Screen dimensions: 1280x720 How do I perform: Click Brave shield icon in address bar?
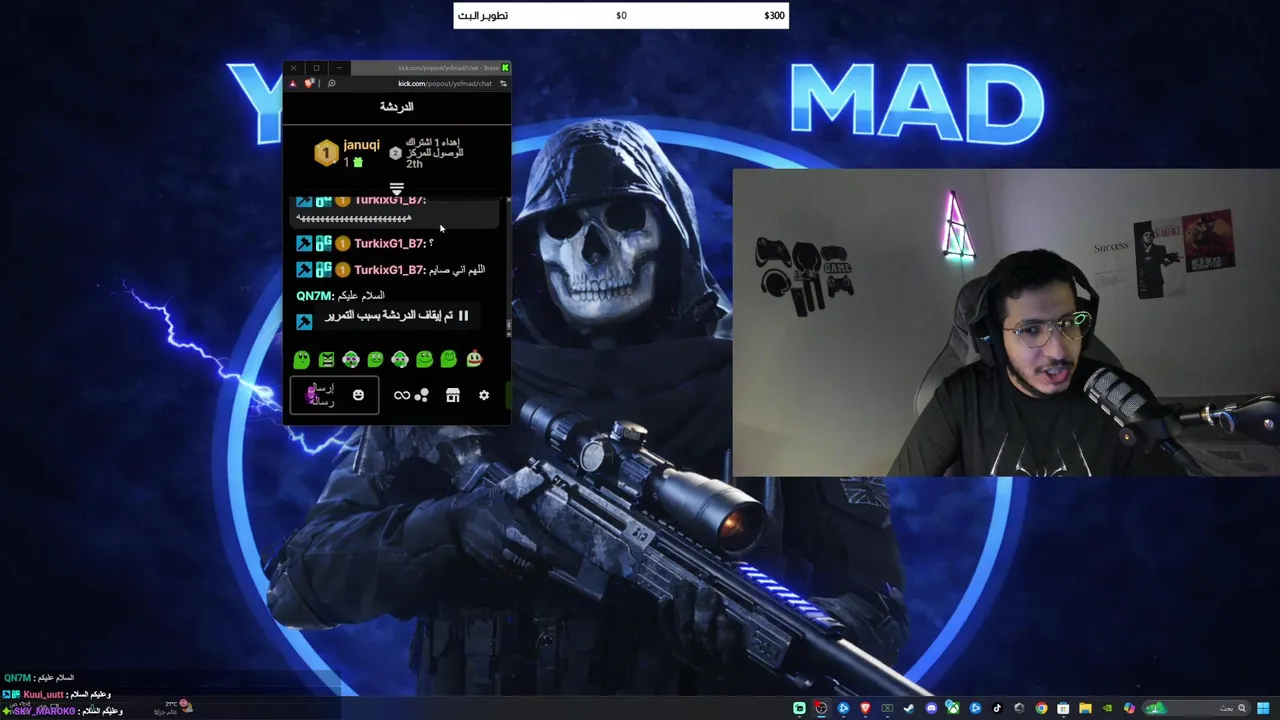309,84
